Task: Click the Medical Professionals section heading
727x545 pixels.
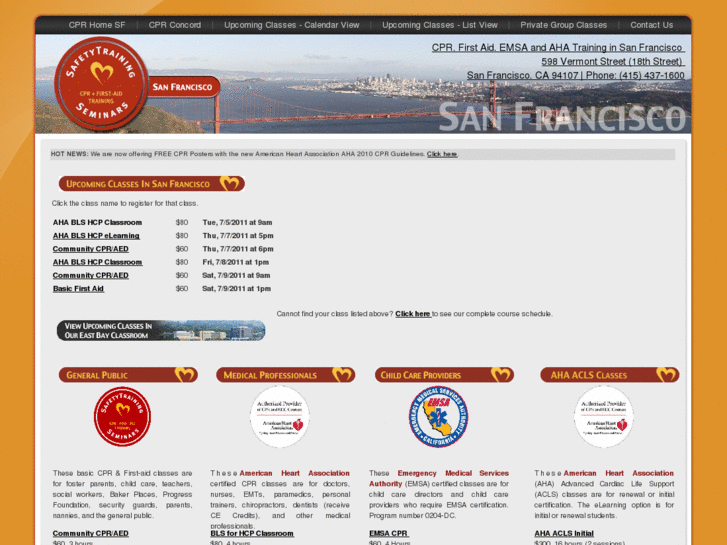Action: pyautogui.click(x=286, y=375)
